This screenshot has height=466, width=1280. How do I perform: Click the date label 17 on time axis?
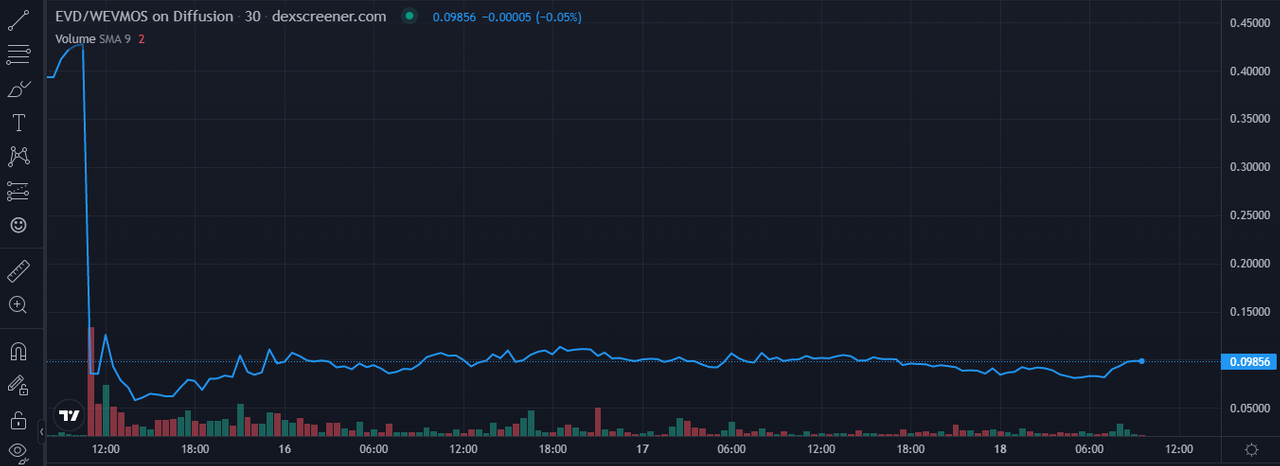(x=642, y=450)
